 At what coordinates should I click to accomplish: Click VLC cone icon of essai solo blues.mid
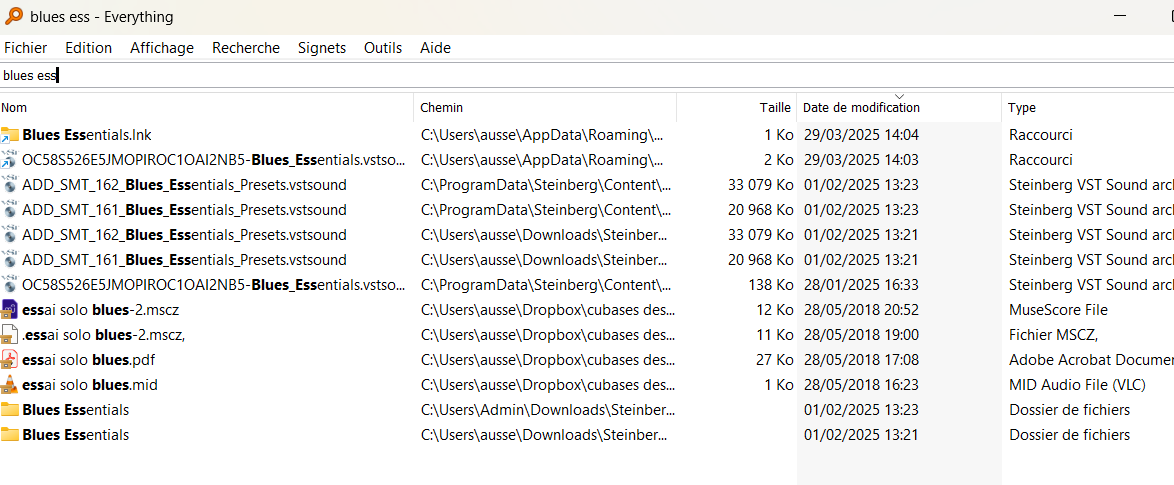pyautogui.click(x=10, y=385)
